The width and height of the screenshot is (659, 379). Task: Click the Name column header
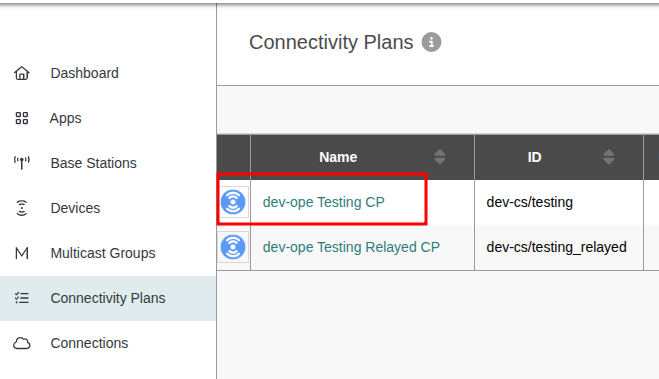[362, 157]
